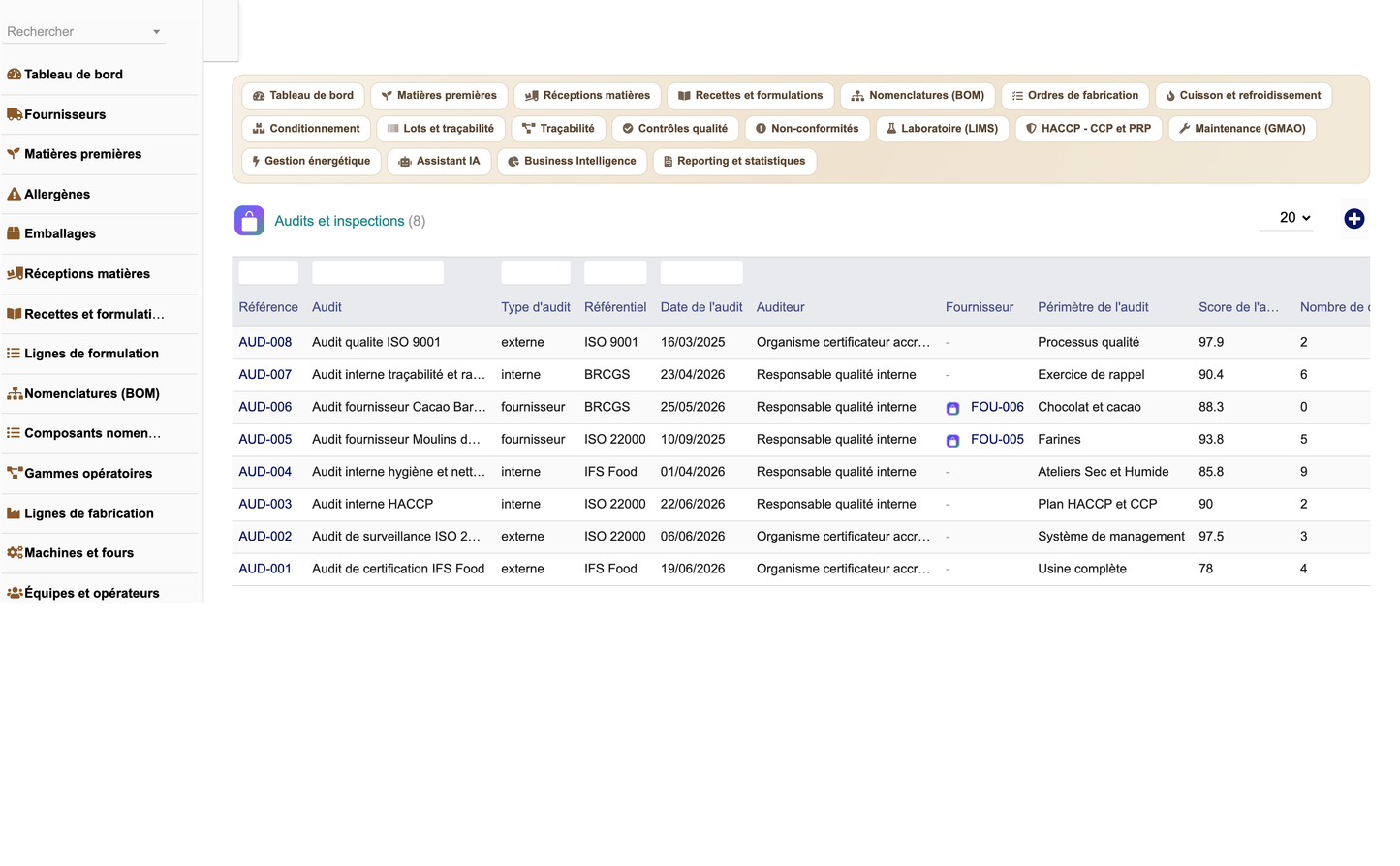Open audit record AUD-004

pos(265,472)
